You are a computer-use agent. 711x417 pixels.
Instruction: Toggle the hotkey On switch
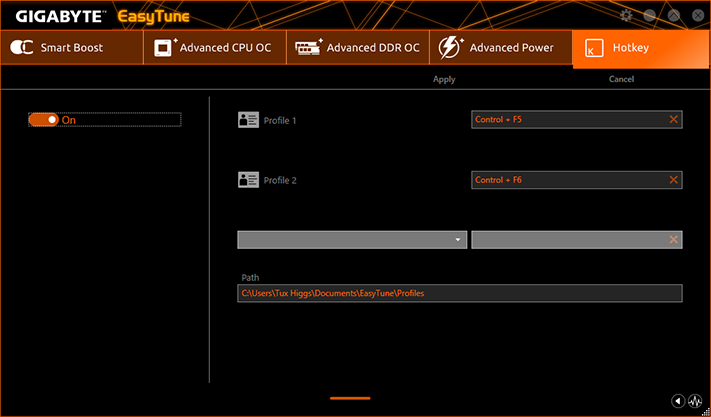click(x=44, y=120)
